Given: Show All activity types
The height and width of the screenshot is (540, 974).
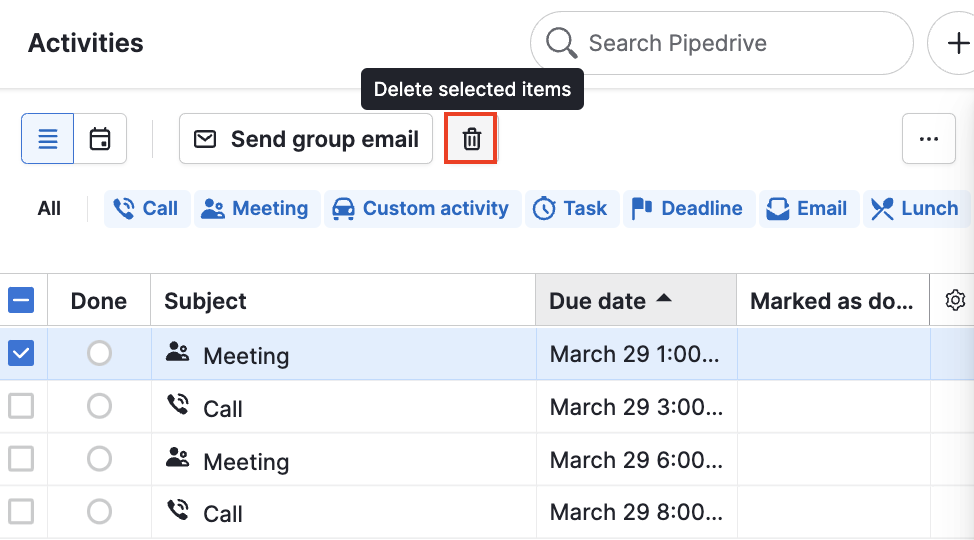Looking at the screenshot, I should point(49,209).
